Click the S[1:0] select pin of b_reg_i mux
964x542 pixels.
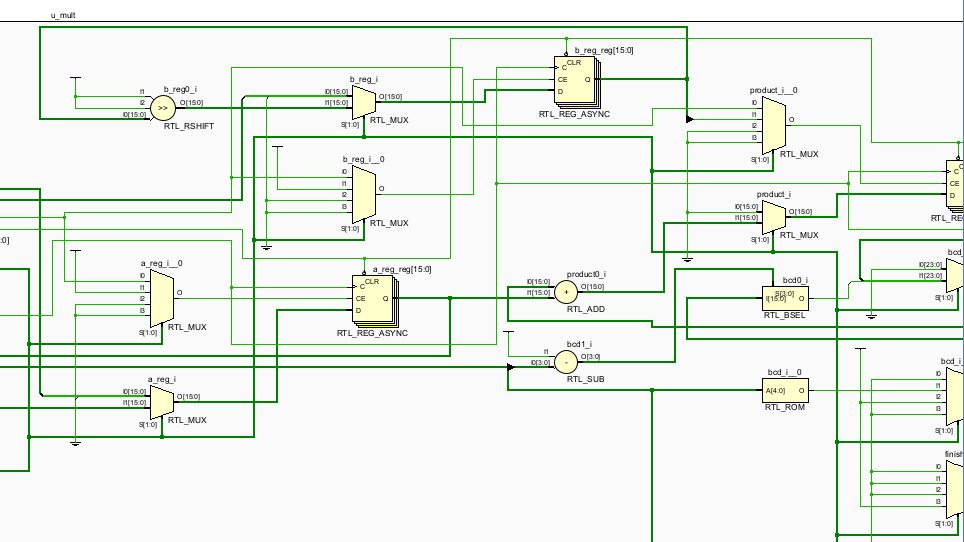[x=350, y=125]
